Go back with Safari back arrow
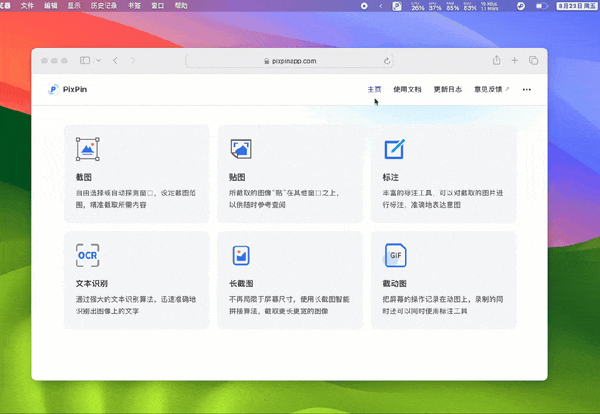This screenshot has height=414, width=600. tap(115, 60)
